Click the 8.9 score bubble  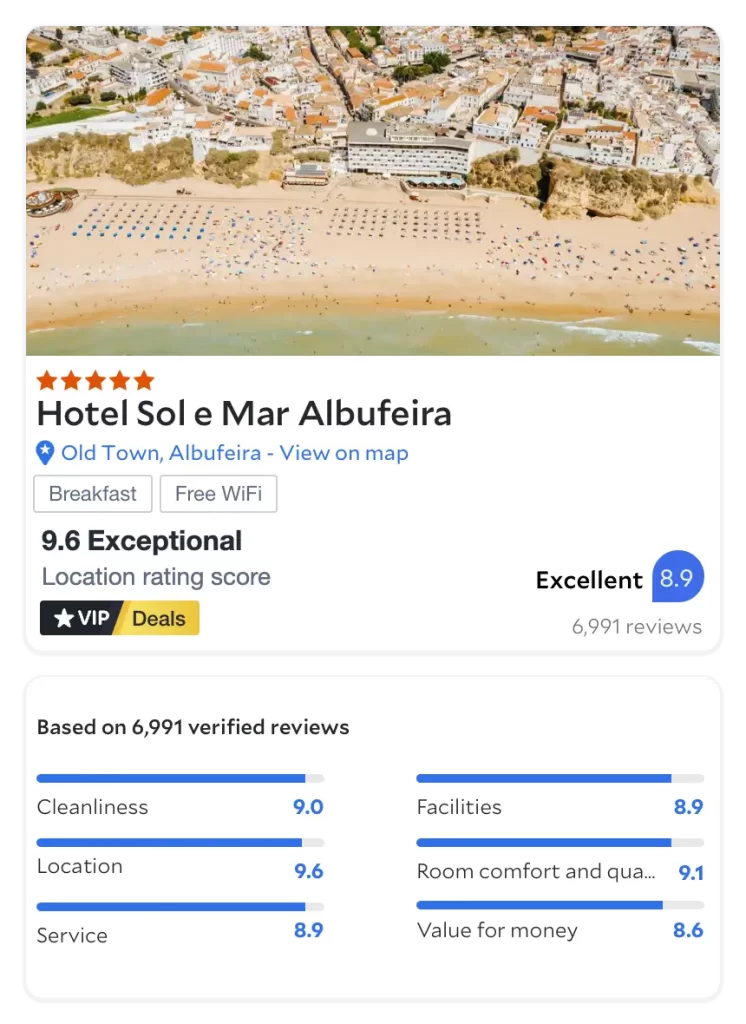tap(678, 578)
